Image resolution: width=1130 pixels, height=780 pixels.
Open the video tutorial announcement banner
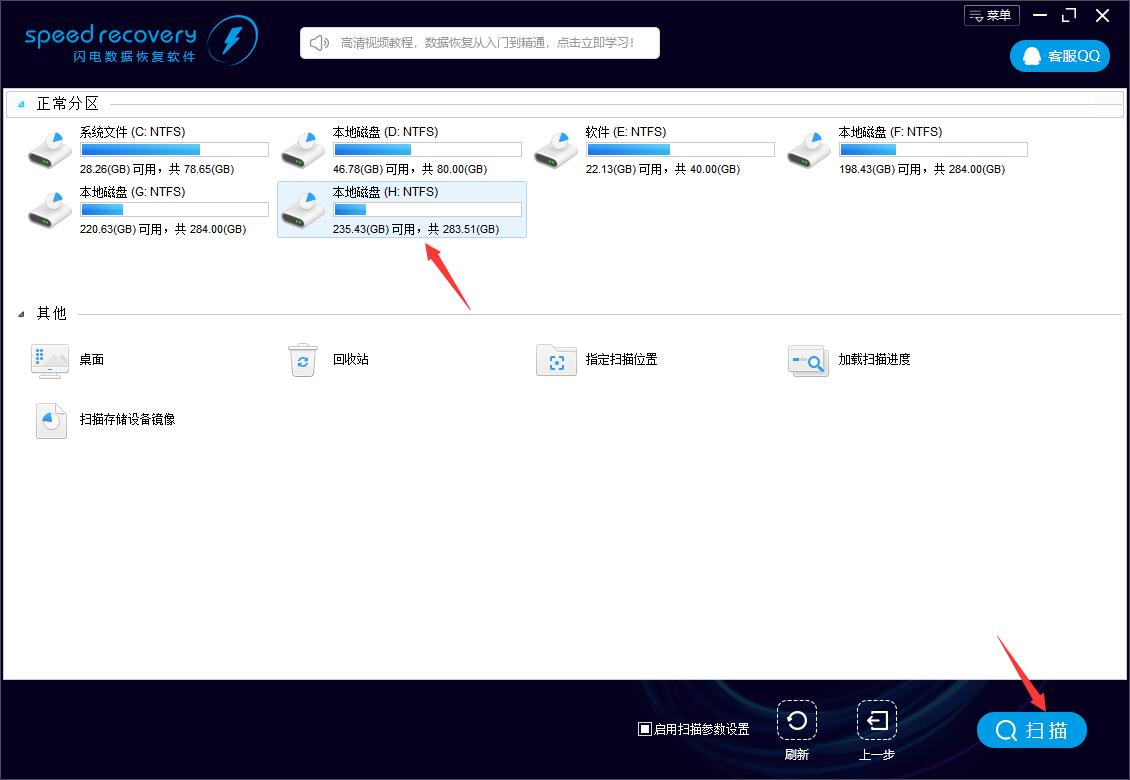pyautogui.click(x=480, y=43)
